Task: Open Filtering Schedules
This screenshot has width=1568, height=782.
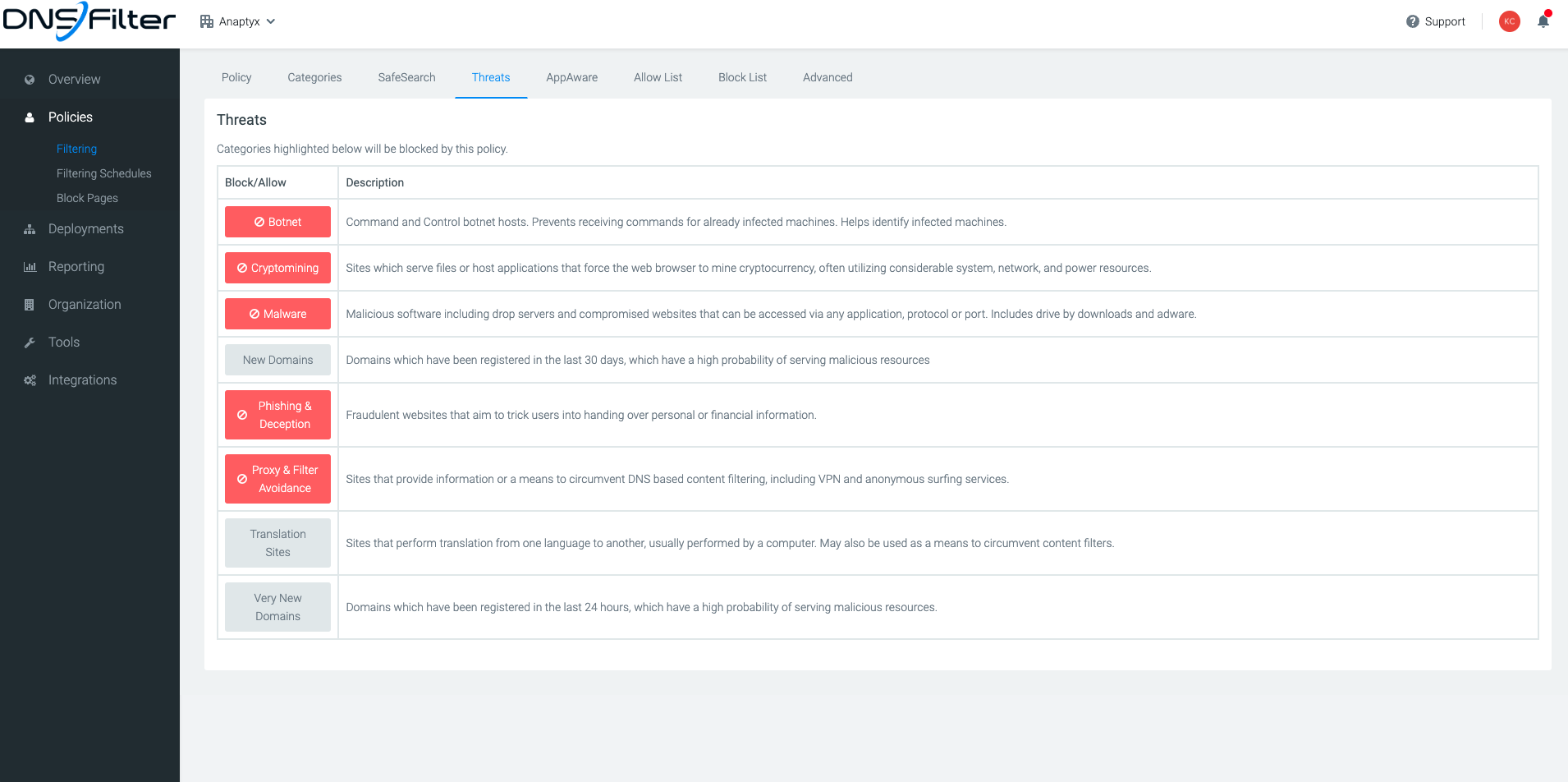Action: (104, 173)
